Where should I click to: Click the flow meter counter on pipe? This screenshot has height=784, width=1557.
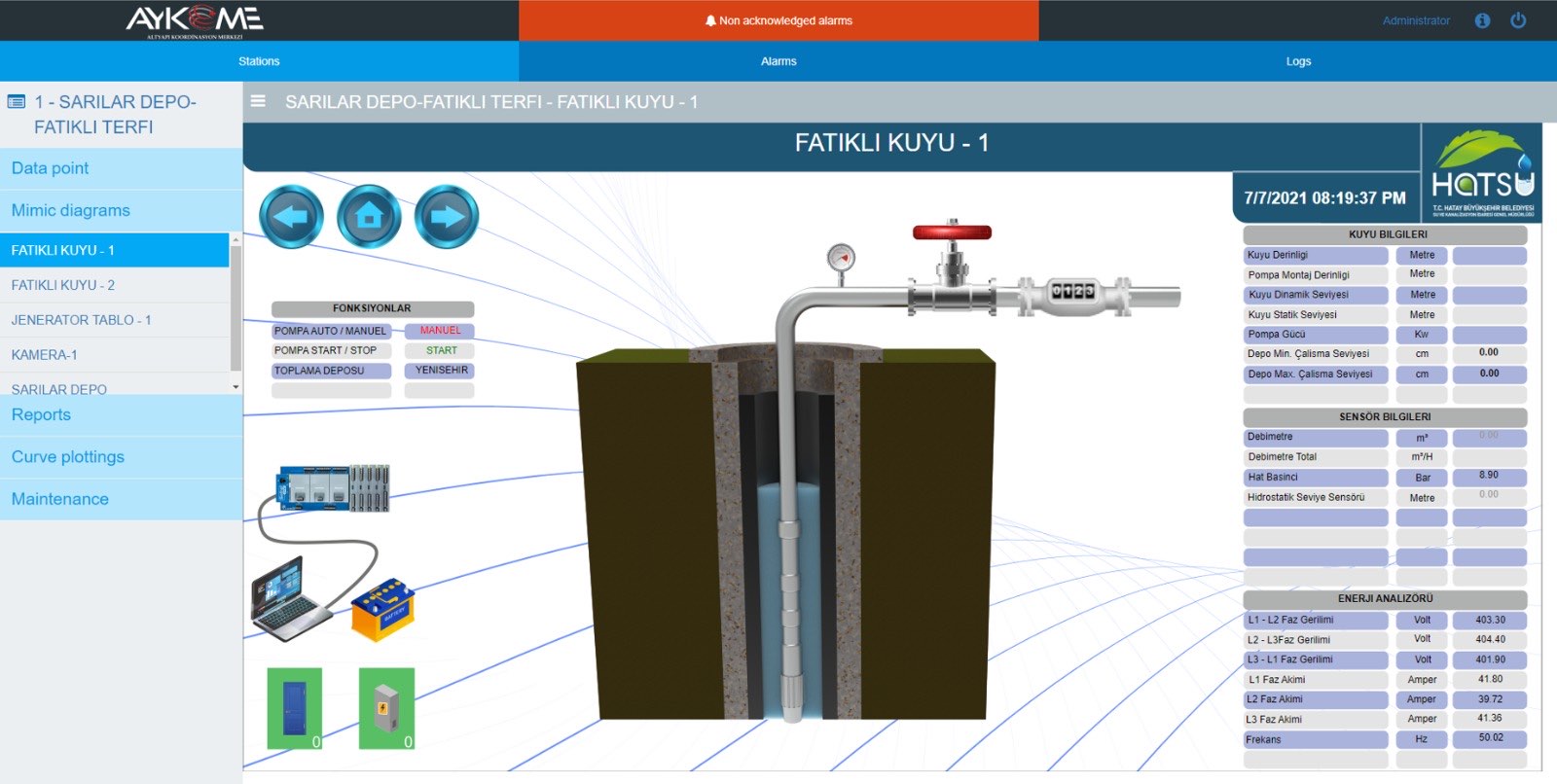tap(1072, 291)
